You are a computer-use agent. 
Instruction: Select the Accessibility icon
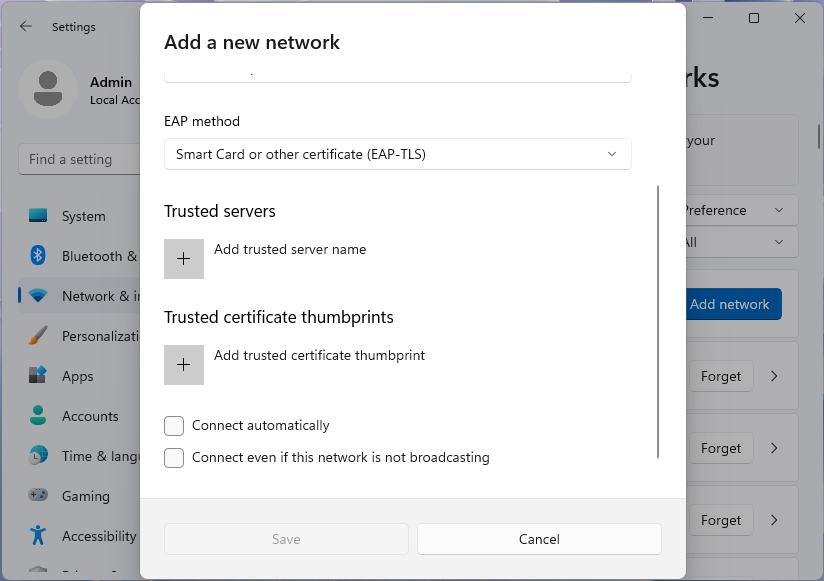click(x=39, y=536)
